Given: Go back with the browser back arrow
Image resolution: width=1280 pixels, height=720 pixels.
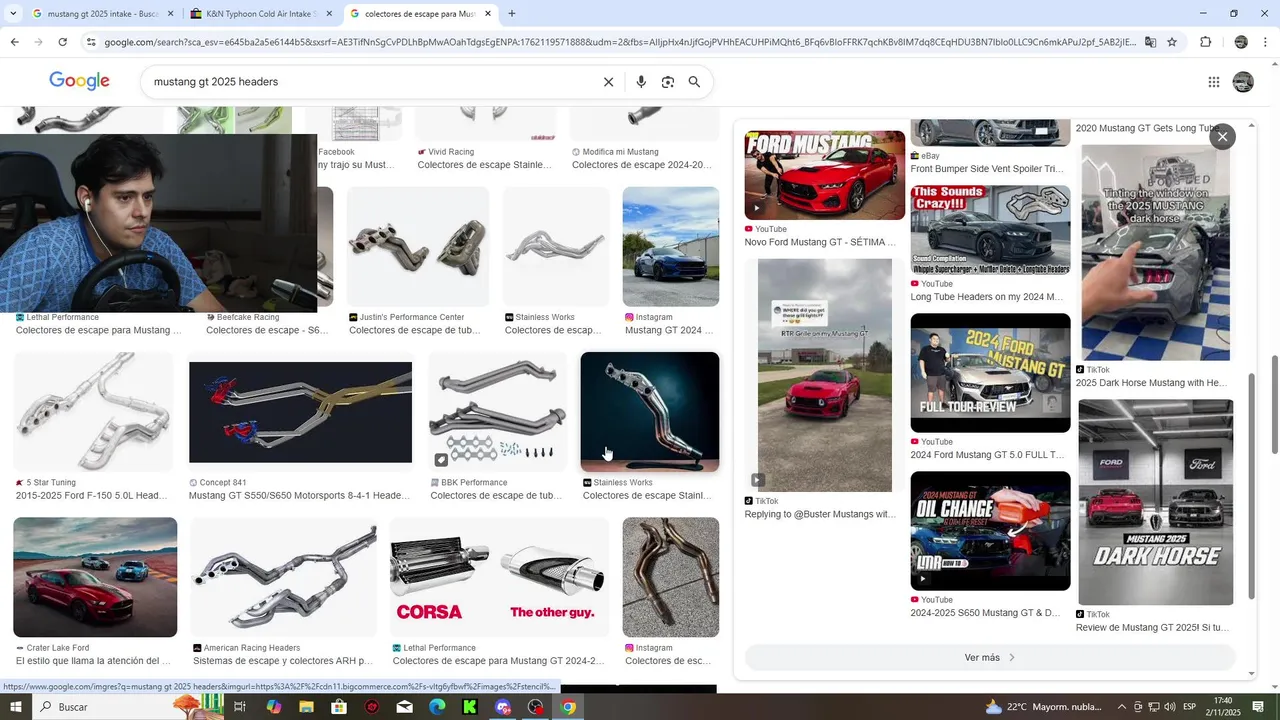Looking at the screenshot, I should (x=14, y=42).
